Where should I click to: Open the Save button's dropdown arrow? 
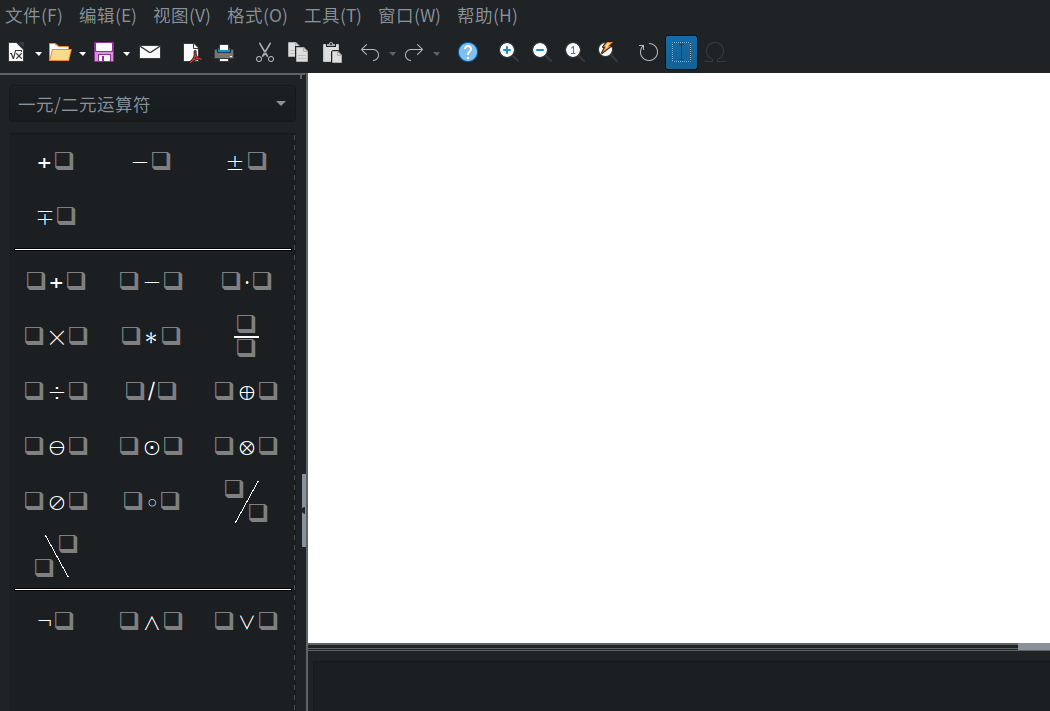click(x=126, y=52)
